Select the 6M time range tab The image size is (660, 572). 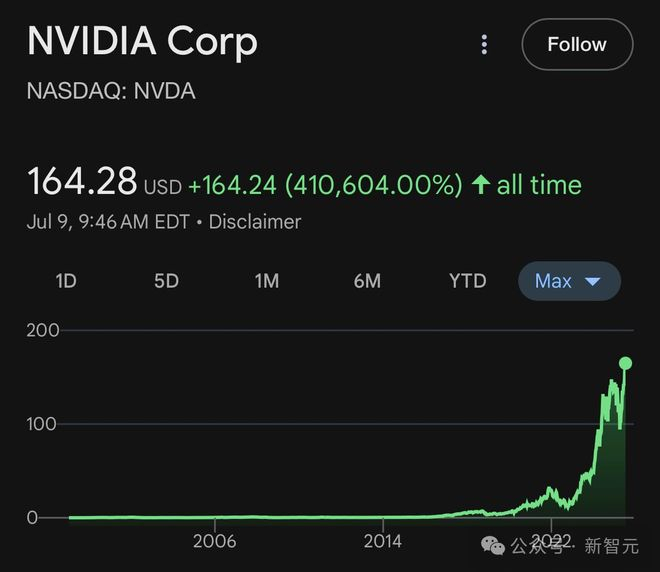pos(367,281)
